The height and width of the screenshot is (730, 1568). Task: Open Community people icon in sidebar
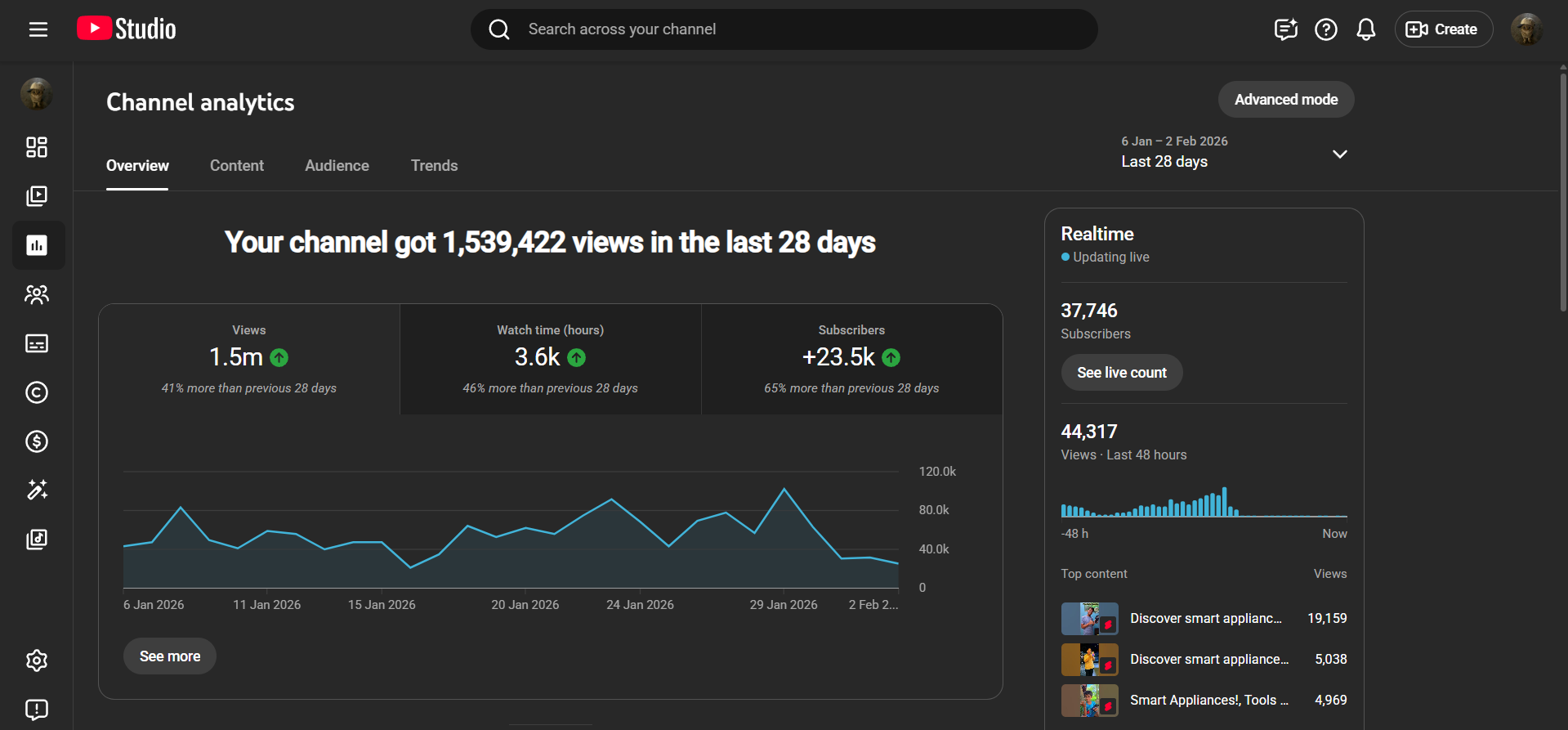[x=37, y=294]
